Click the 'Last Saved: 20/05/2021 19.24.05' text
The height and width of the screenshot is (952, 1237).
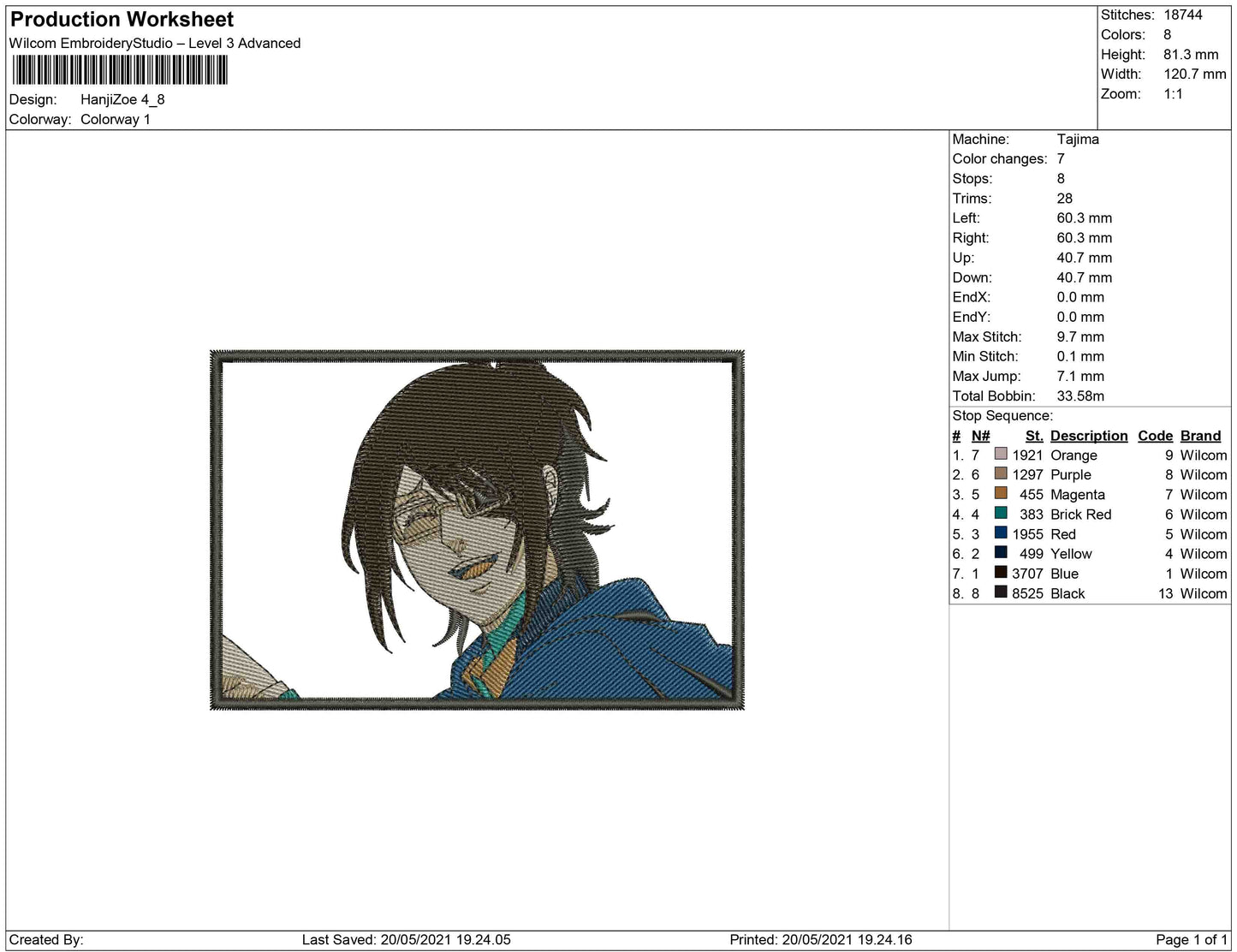[407, 939]
